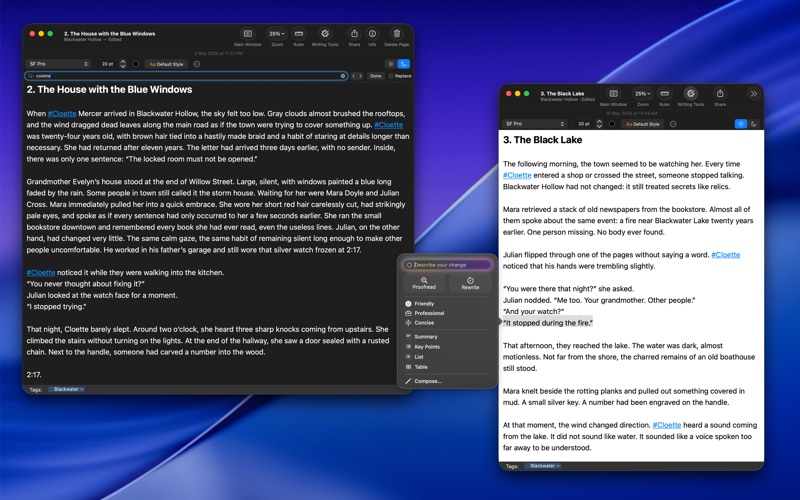Open Default Style menu in Blue Windows window

tap(166, 64)
